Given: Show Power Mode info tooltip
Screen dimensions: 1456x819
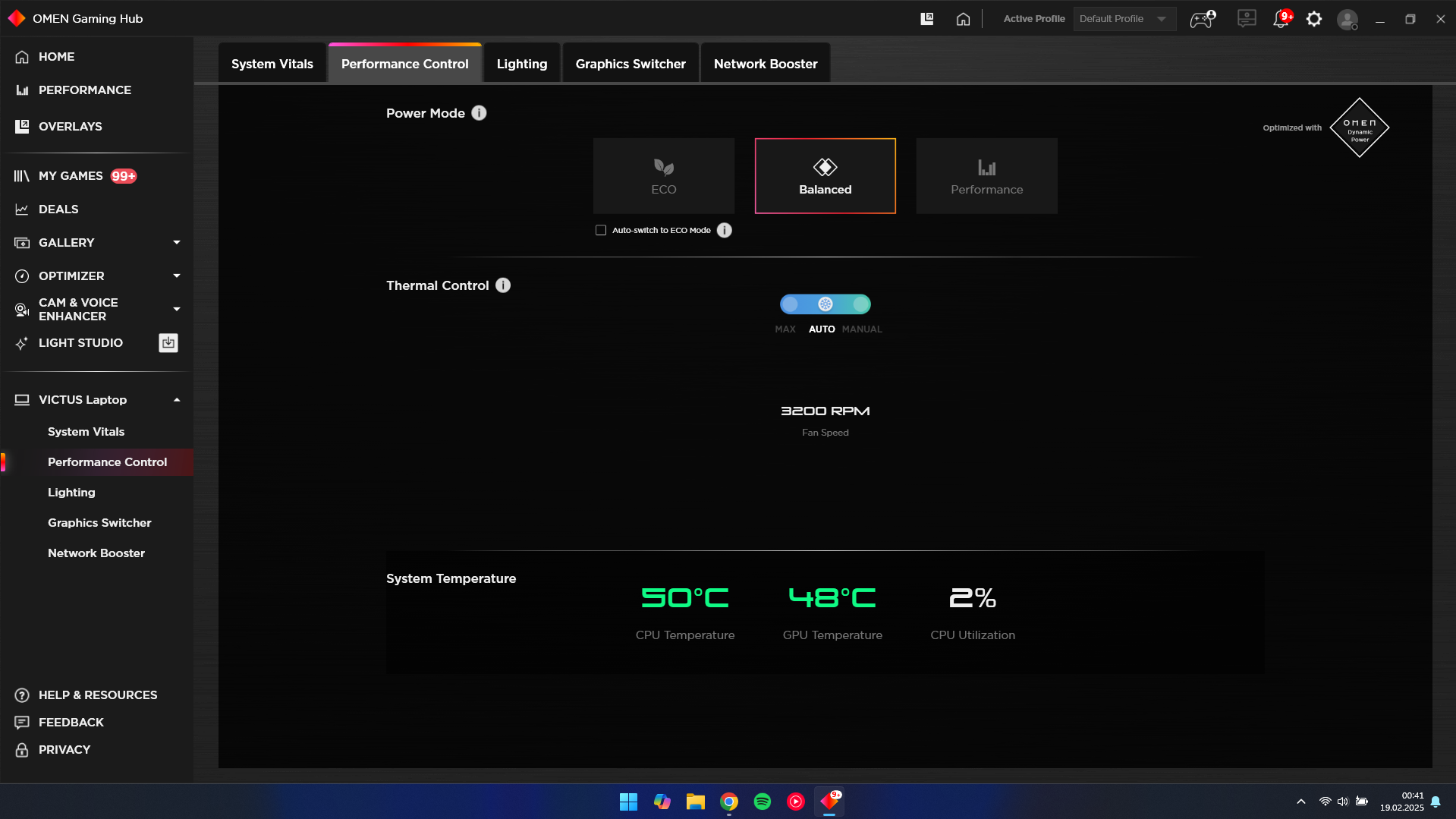Looking at the screenshot, I should [x=479, y=113].
